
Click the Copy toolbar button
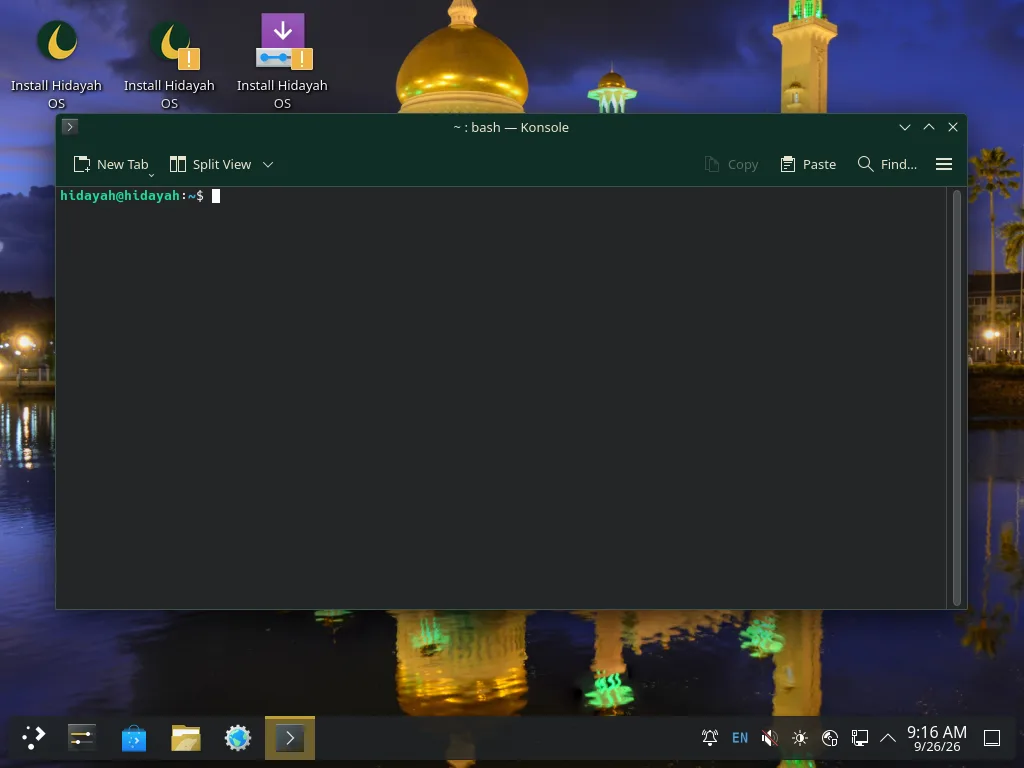[731, 165]
